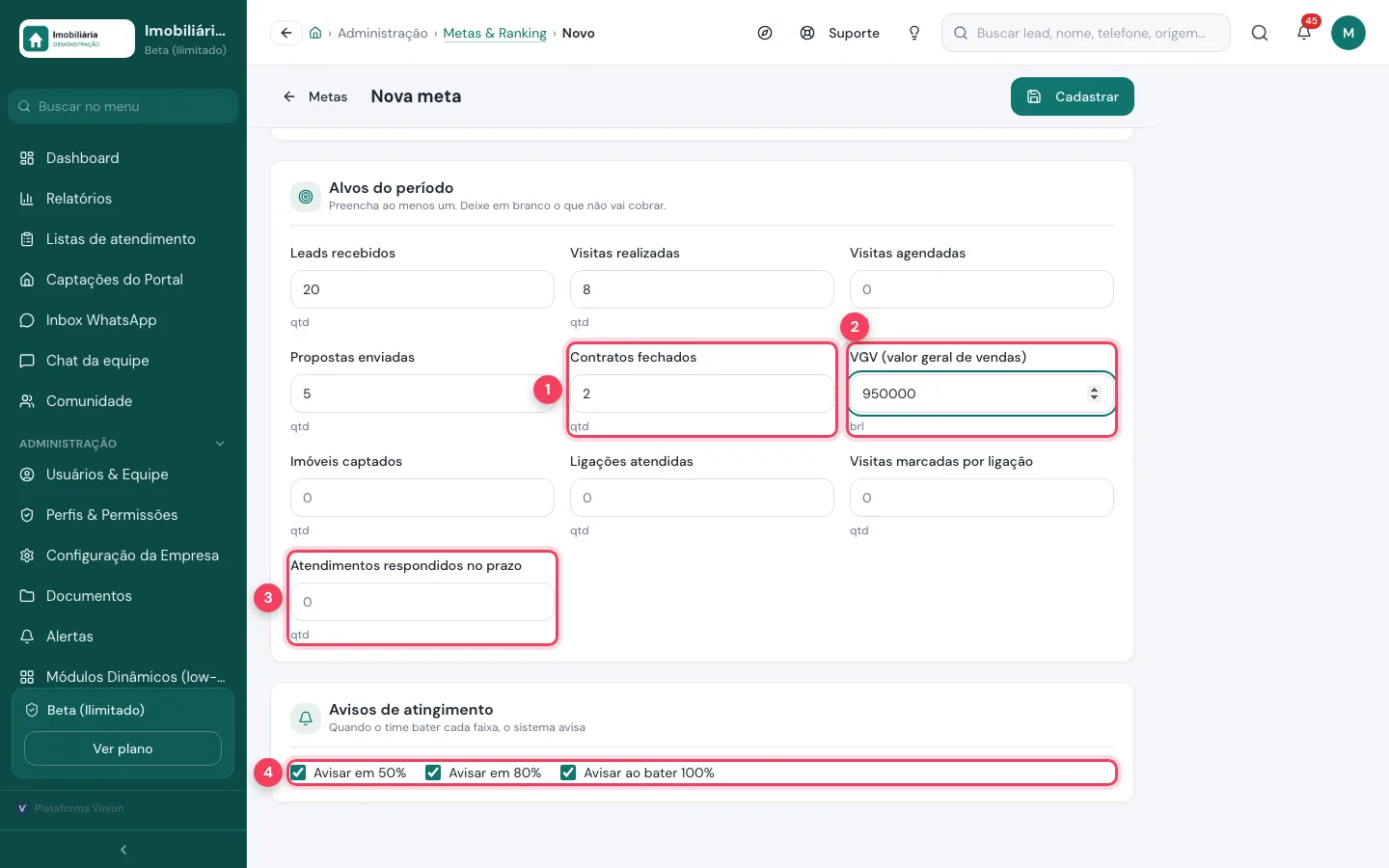This screenshot has width=1389, height=868.
Task: Open Relatórios in sidebar
Action: pos(123,199)
